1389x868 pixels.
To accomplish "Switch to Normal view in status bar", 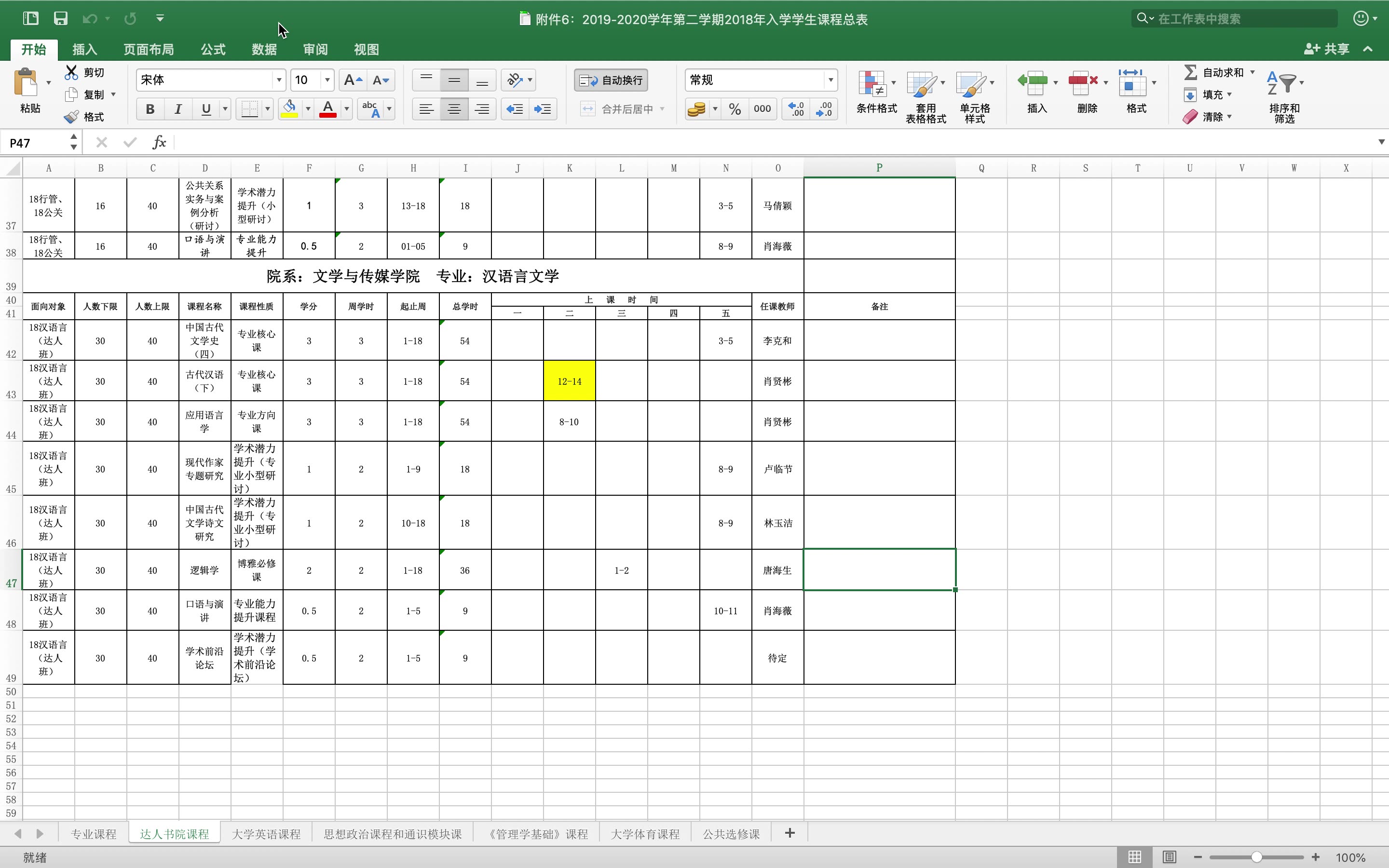I will (x=1135, y=857).
